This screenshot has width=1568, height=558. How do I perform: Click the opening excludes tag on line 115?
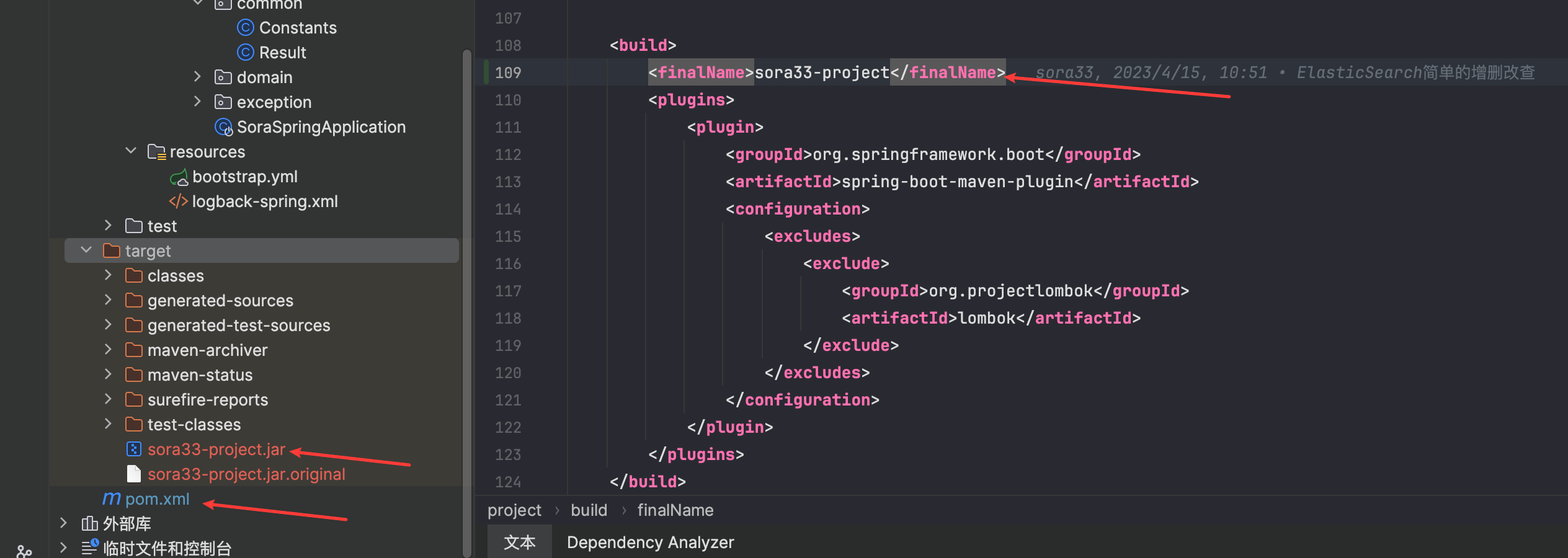(812, 236)
